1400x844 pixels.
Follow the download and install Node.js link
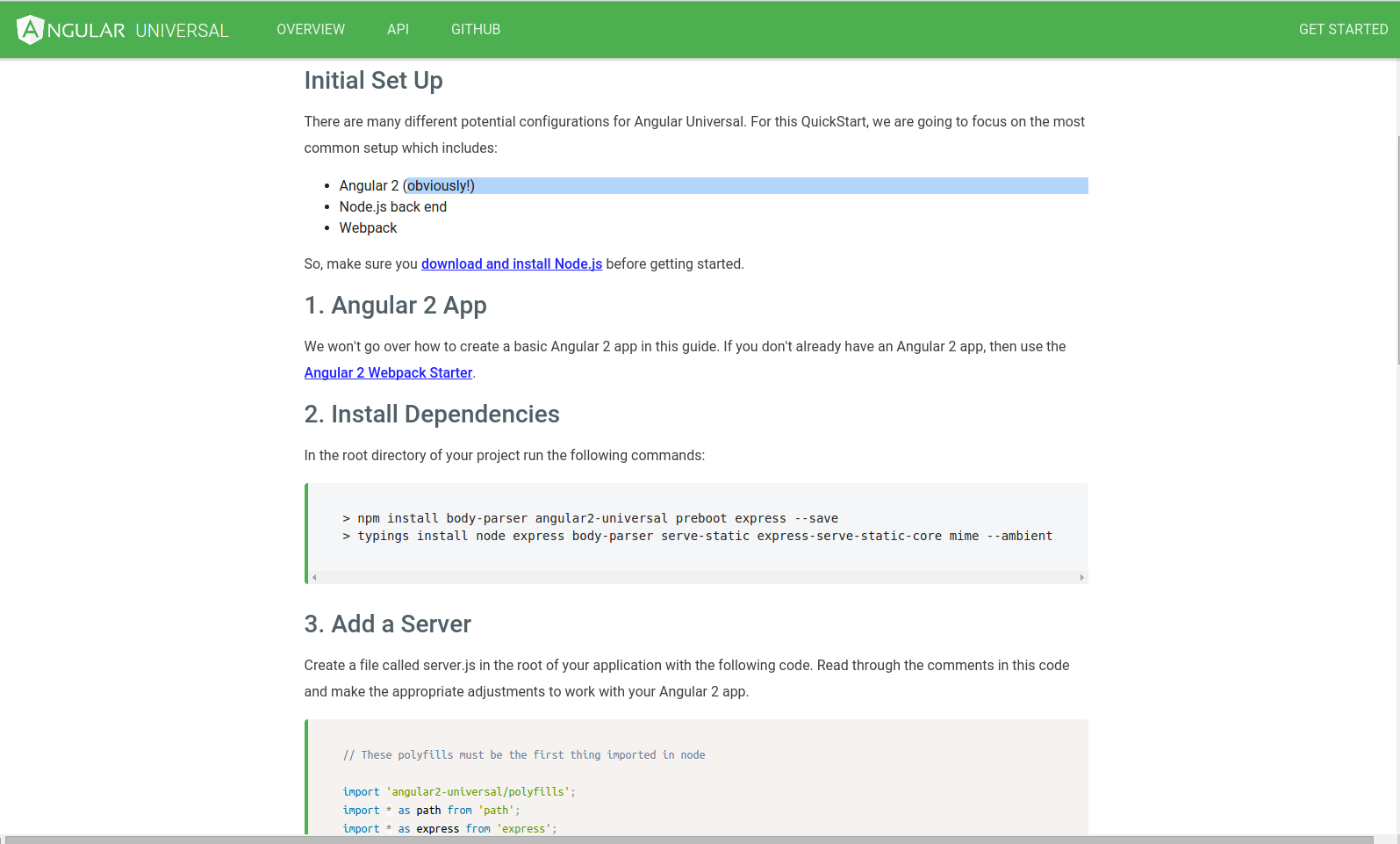tap(512, 264)
